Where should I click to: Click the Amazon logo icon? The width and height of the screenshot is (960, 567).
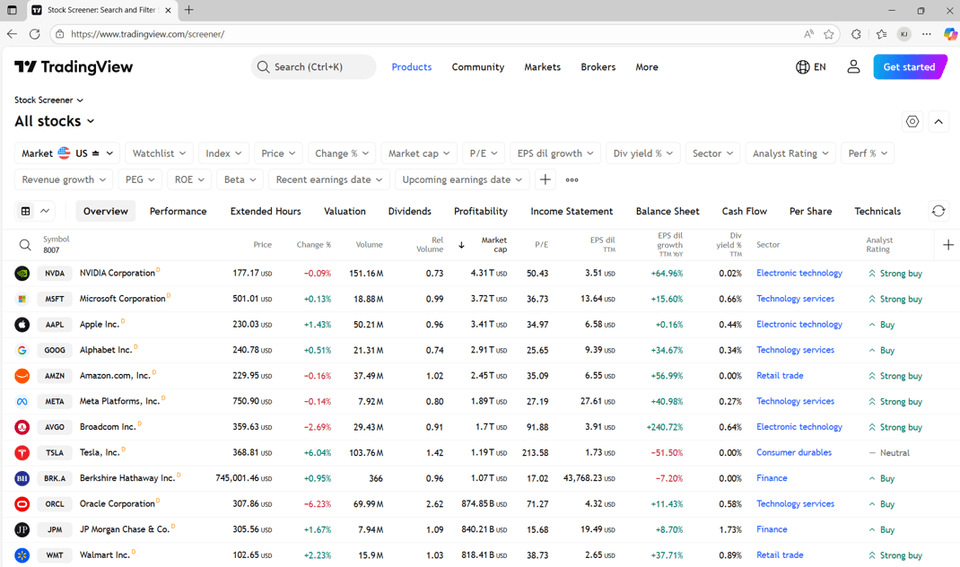(22, 376)
